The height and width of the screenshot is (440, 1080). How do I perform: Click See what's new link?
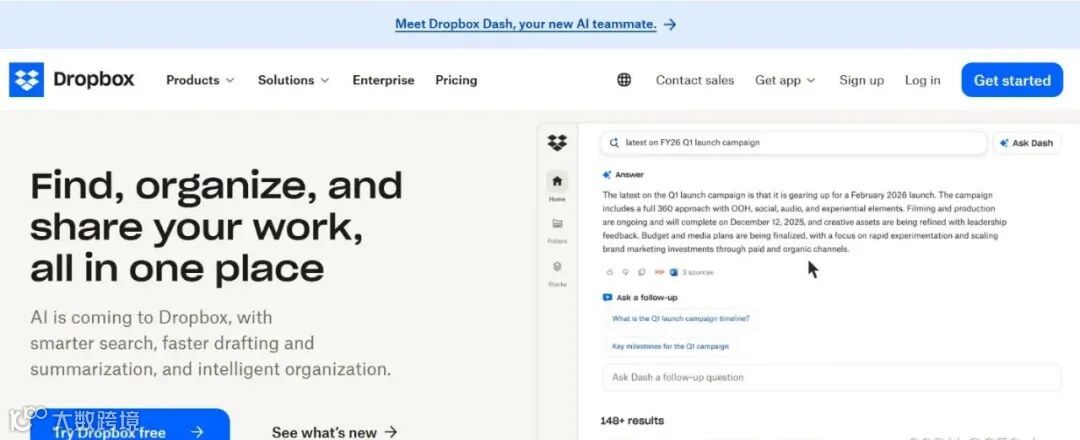click(335, 432)
